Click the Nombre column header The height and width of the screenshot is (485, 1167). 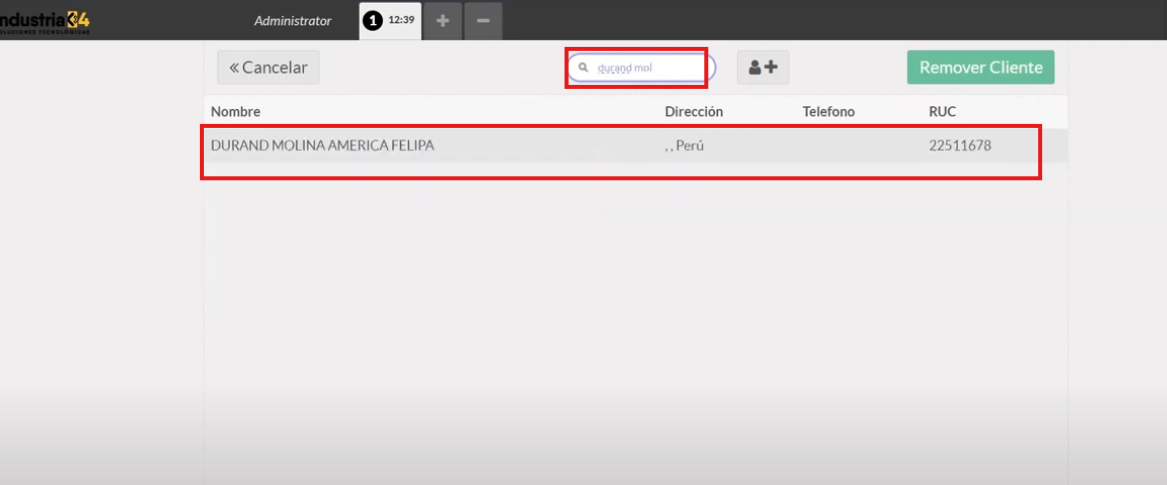[x=235, y=112]
